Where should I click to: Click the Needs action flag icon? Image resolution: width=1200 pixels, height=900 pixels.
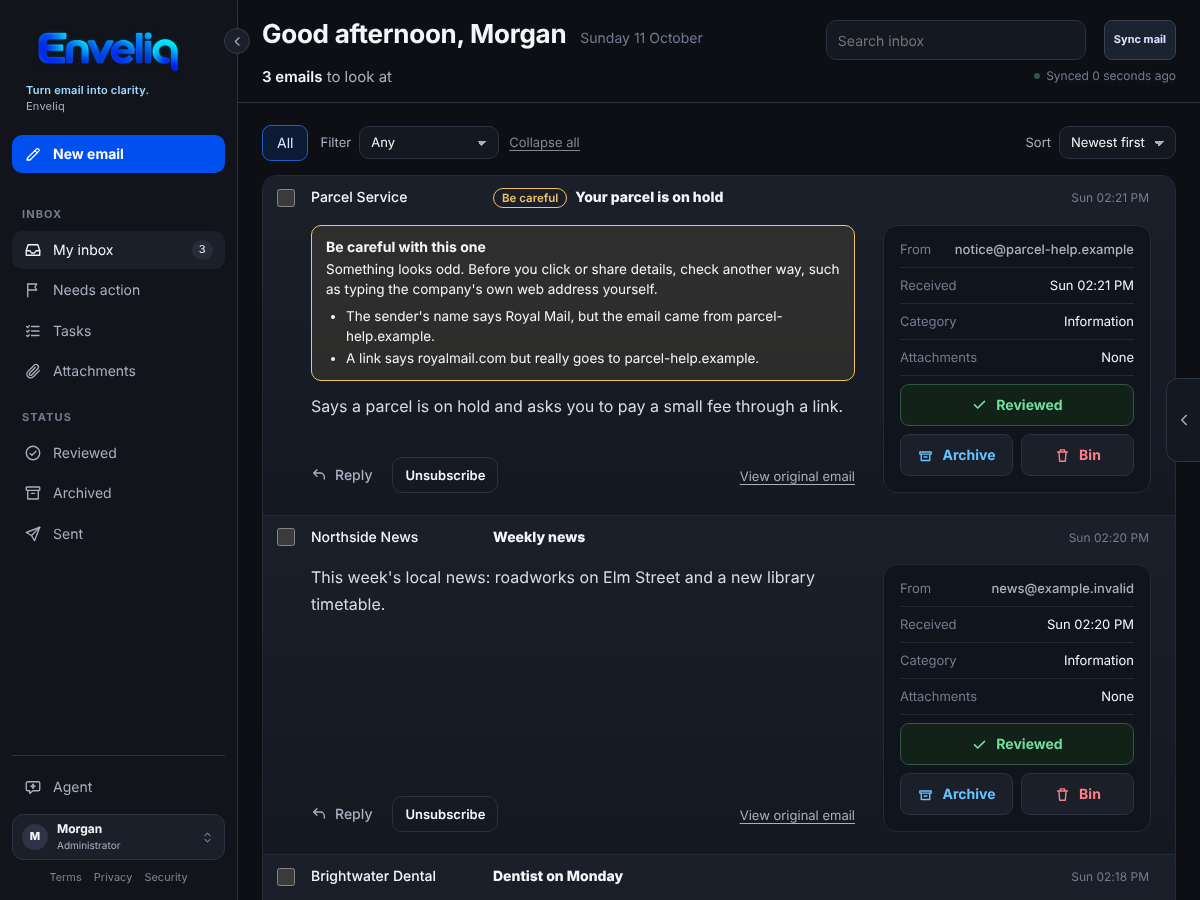coord(33,290)
